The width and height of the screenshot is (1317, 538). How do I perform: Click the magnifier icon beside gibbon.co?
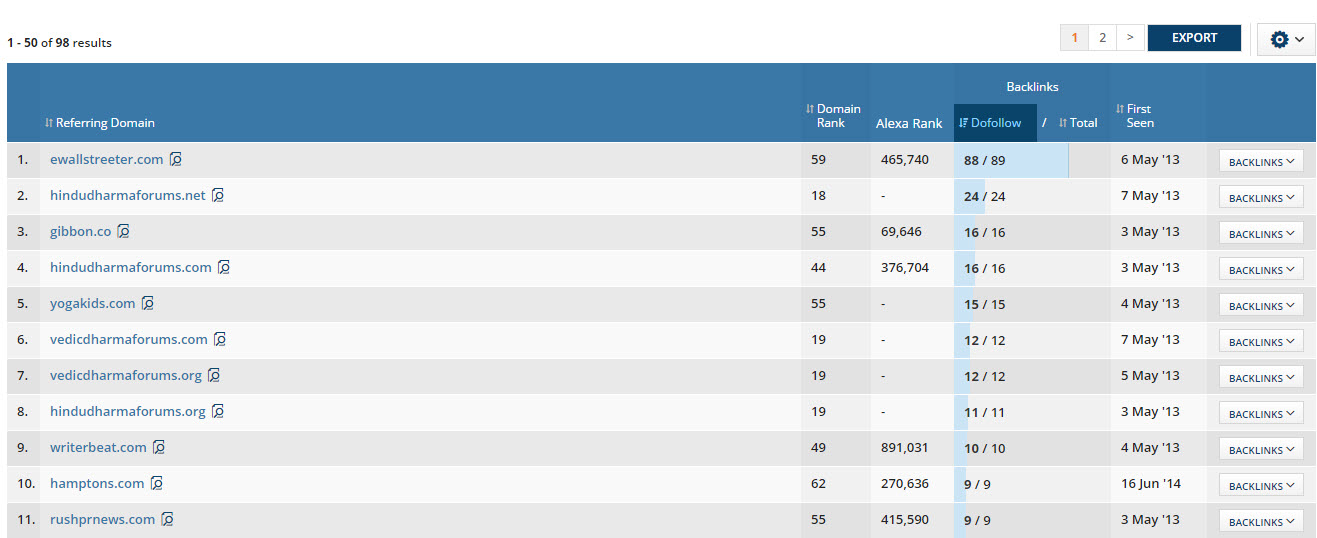click(x=124, y=231)
